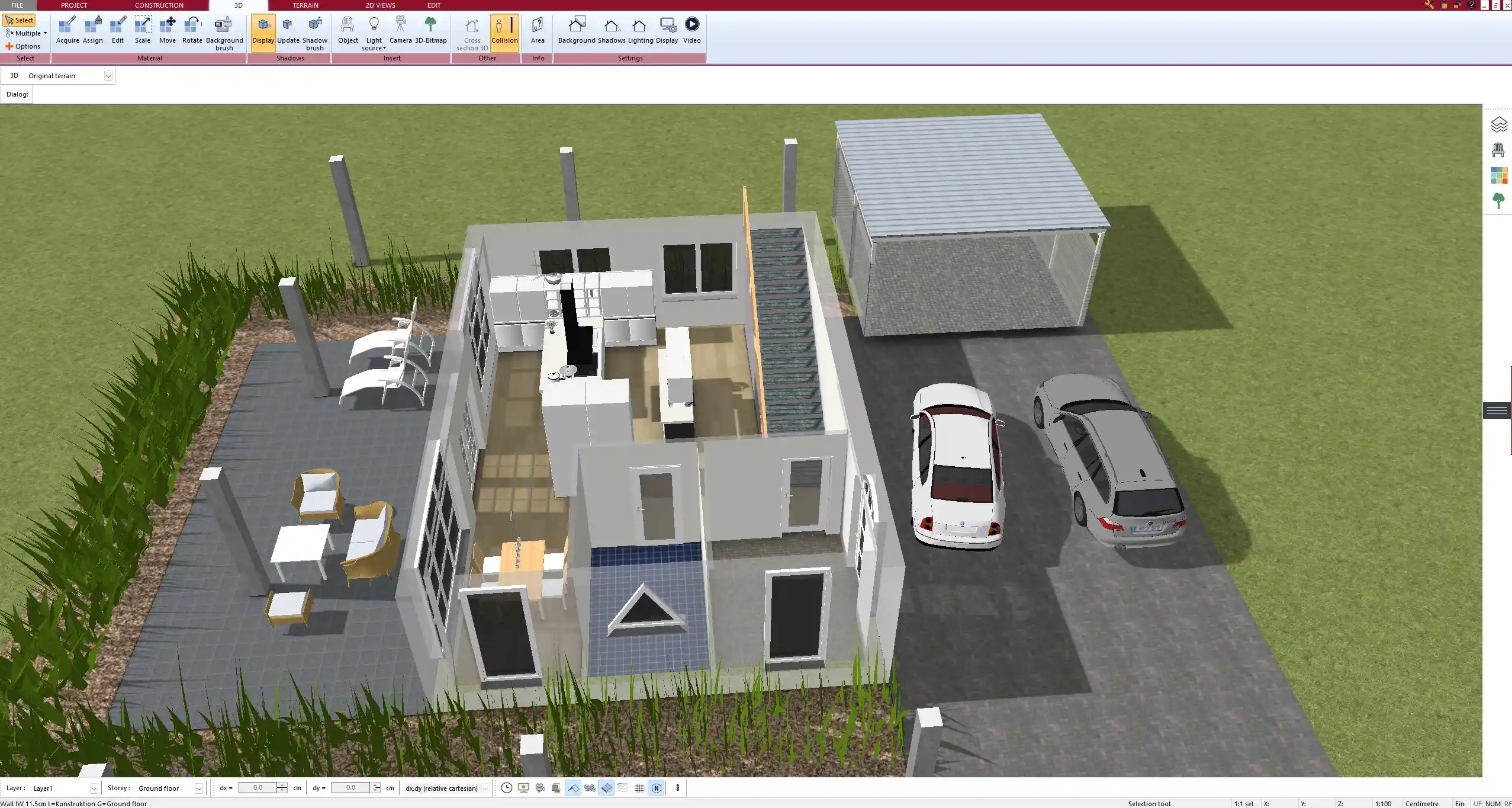
Task: Toggle the North arrow indicator in the status bar
Action: (656, 788)
